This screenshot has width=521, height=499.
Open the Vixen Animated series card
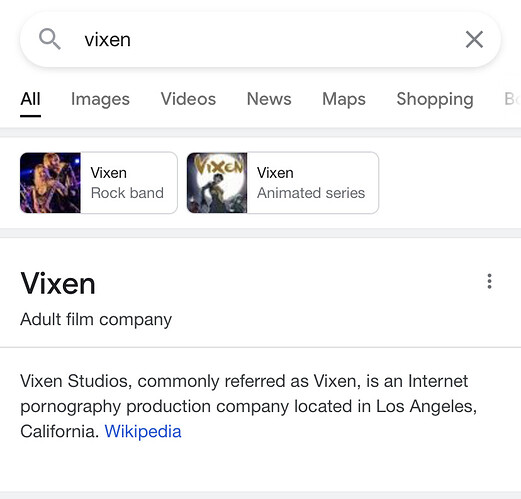click(283, 183)
